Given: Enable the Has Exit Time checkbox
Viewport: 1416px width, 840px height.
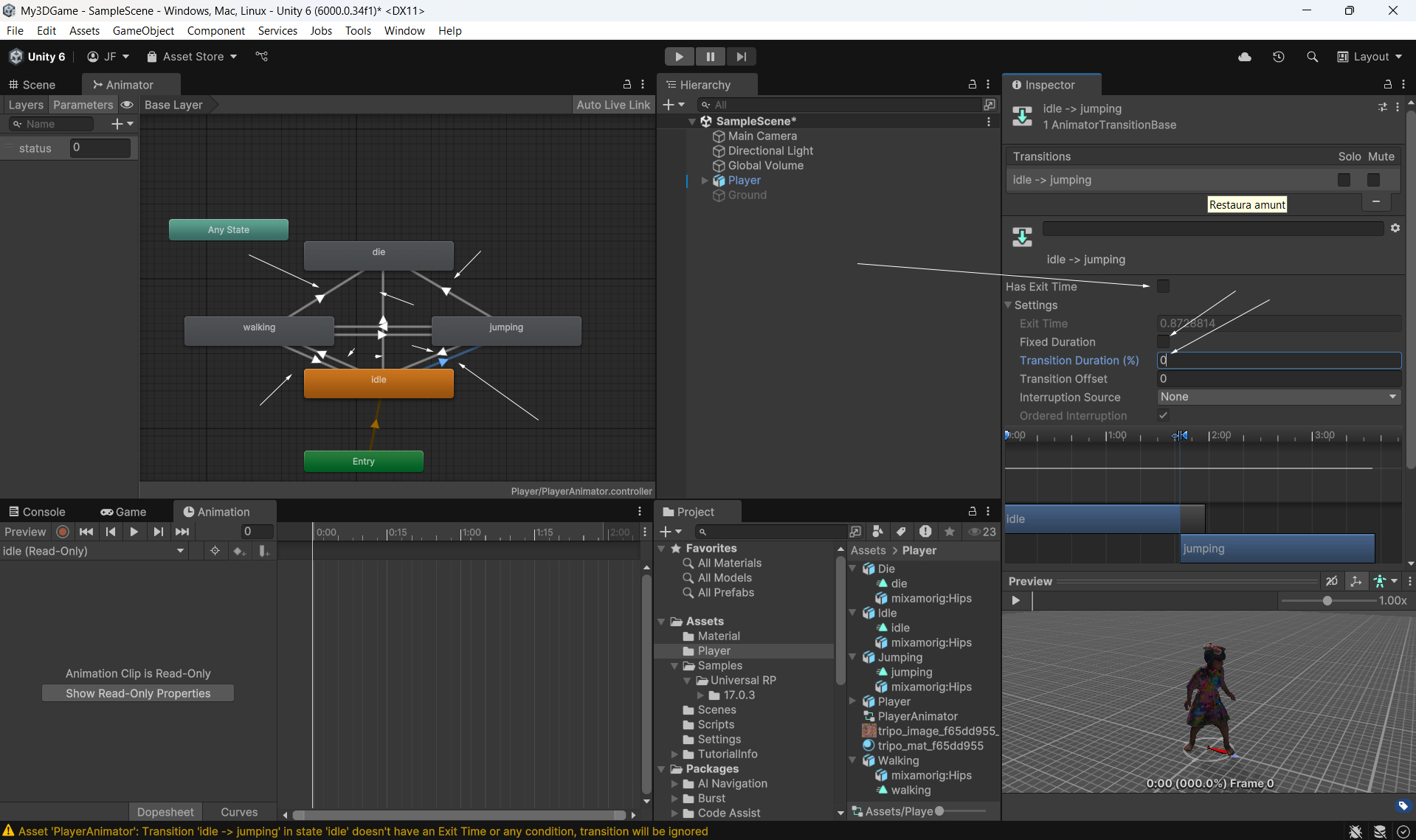Looking at the screenshot, I should [1163, 286].
